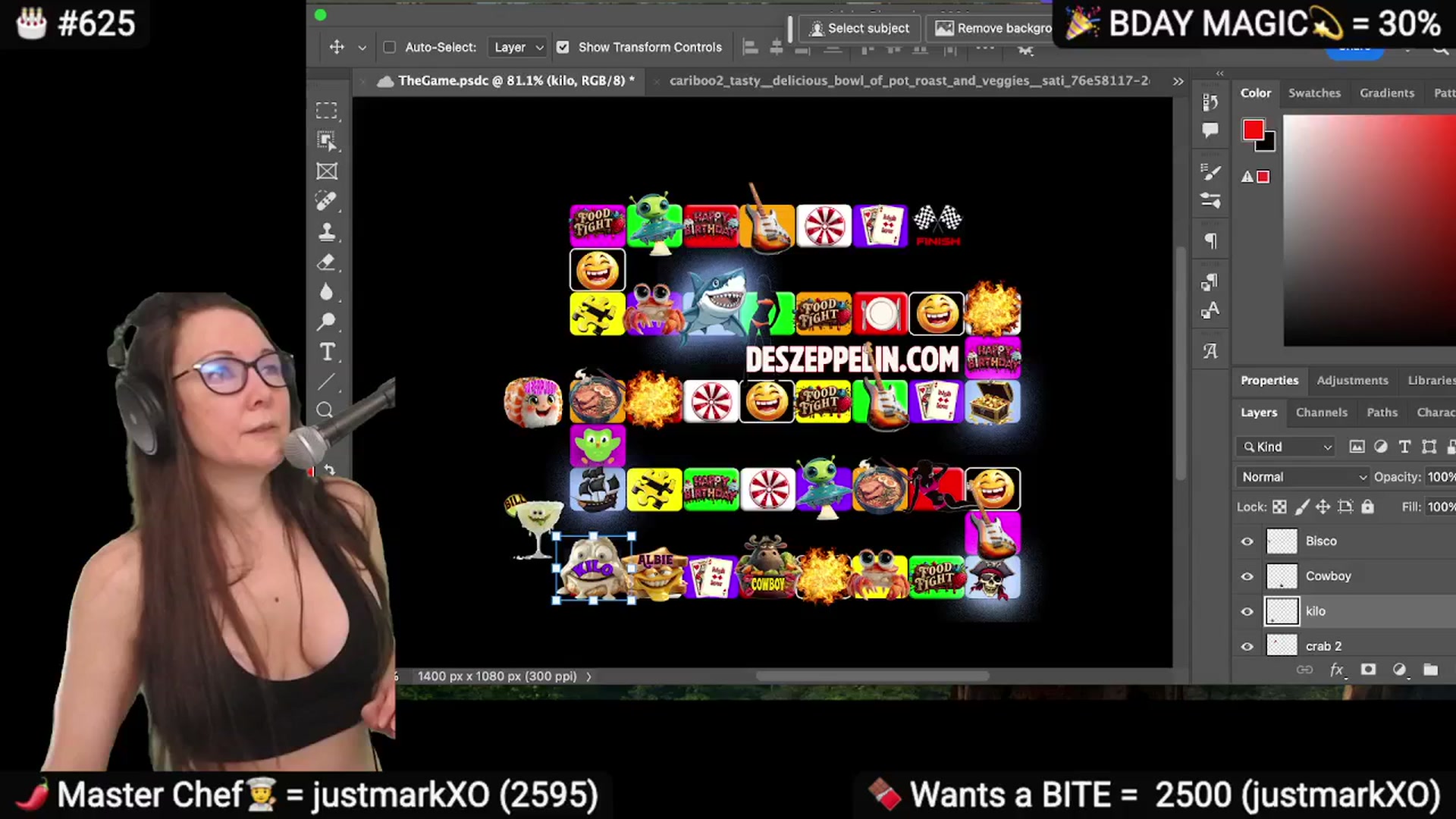
Task: Filter layers by pixel layers
Action: pos(1357,447)
